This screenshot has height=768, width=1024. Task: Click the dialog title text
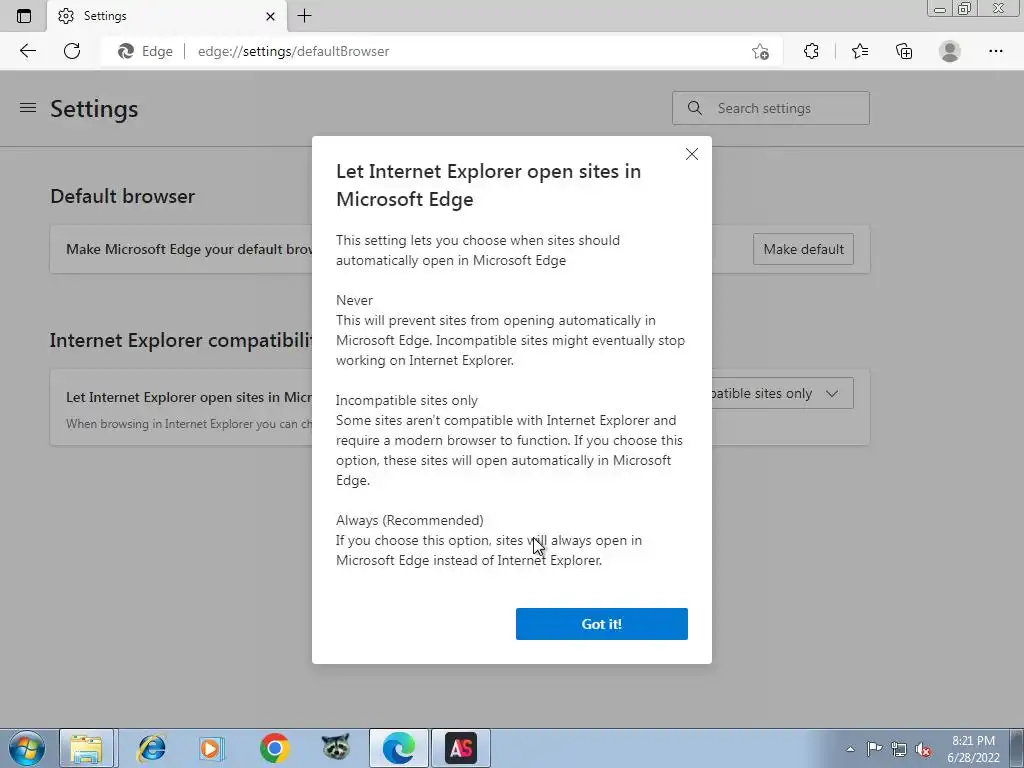pos(488,185)
